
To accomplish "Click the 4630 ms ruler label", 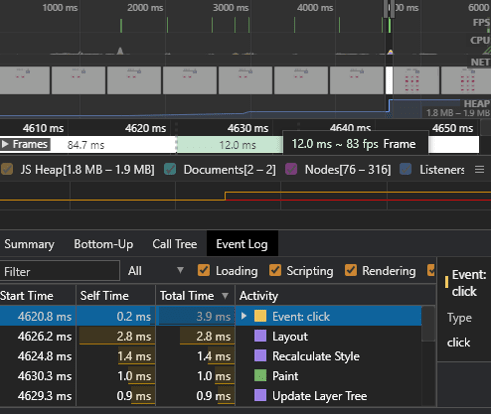I will 248,128.
